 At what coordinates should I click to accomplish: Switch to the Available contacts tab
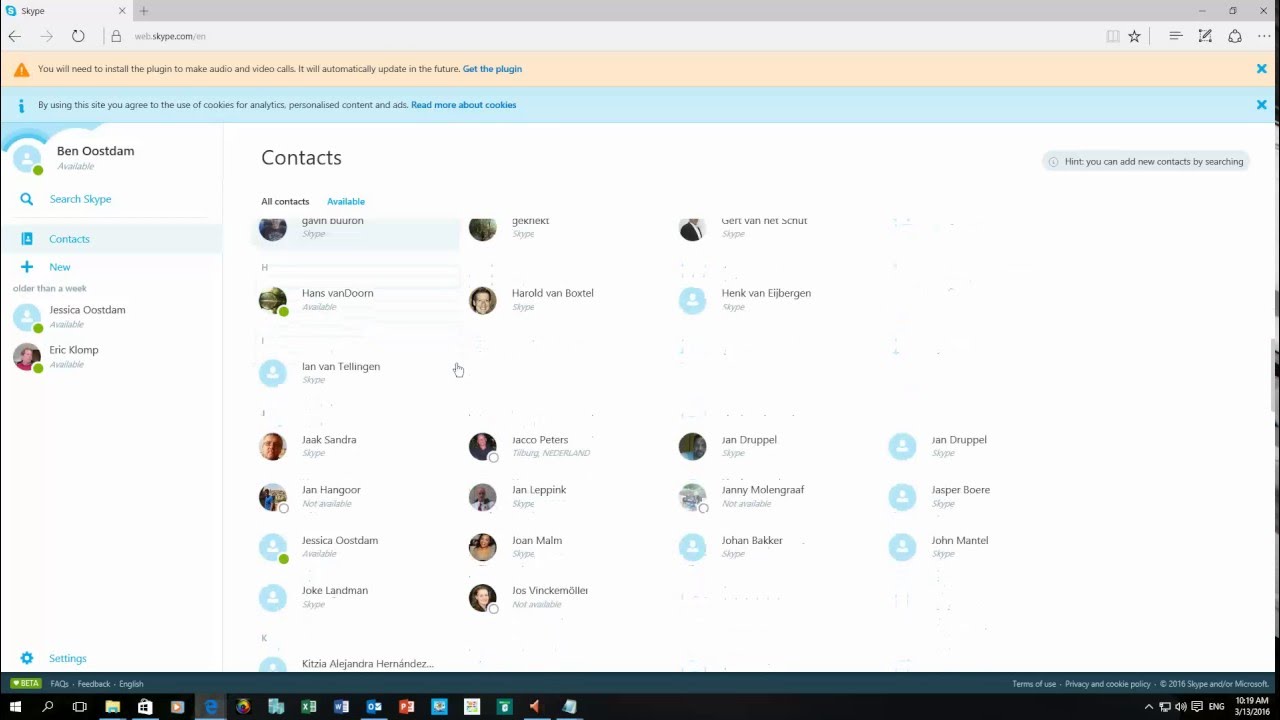346,201
